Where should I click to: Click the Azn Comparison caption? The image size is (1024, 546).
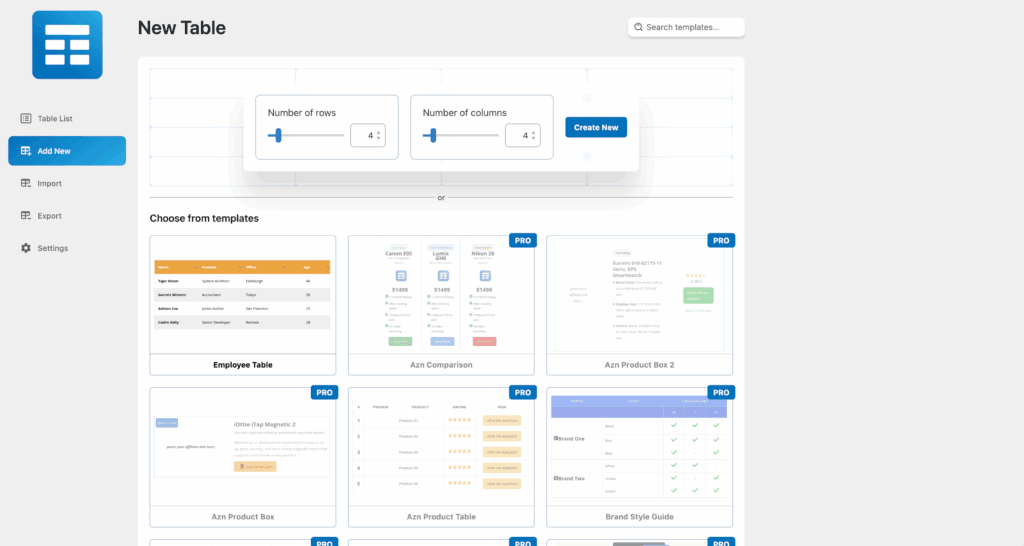[441, 365]
